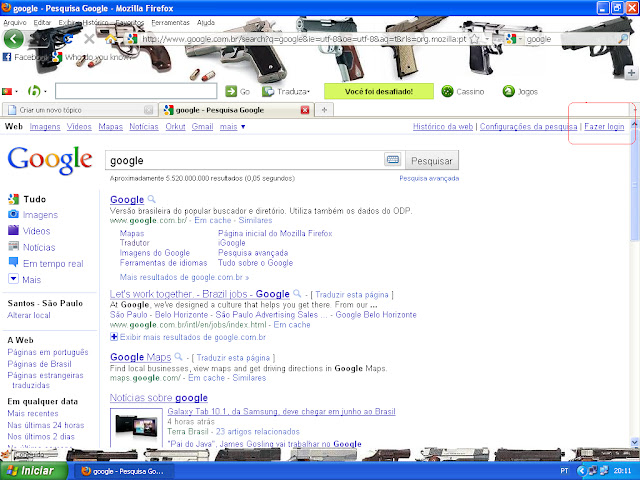
Task: Click 'Páginas em português' filter
Action: [48, 352]
